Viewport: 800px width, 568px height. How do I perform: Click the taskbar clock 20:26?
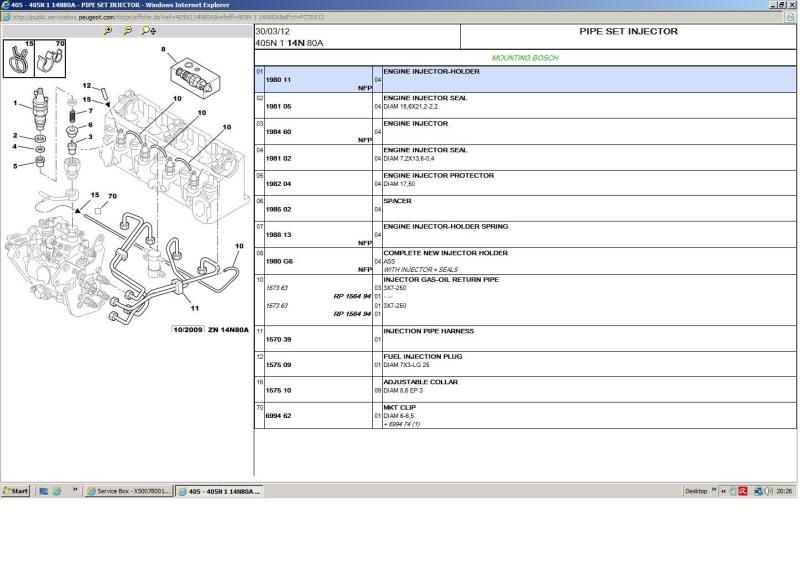(784, 491)
